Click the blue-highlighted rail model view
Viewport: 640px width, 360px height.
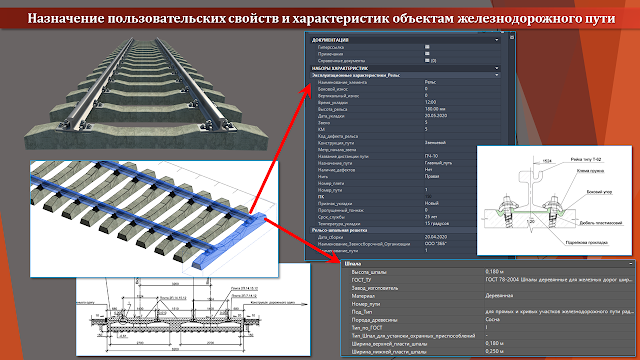coord(154,219)
